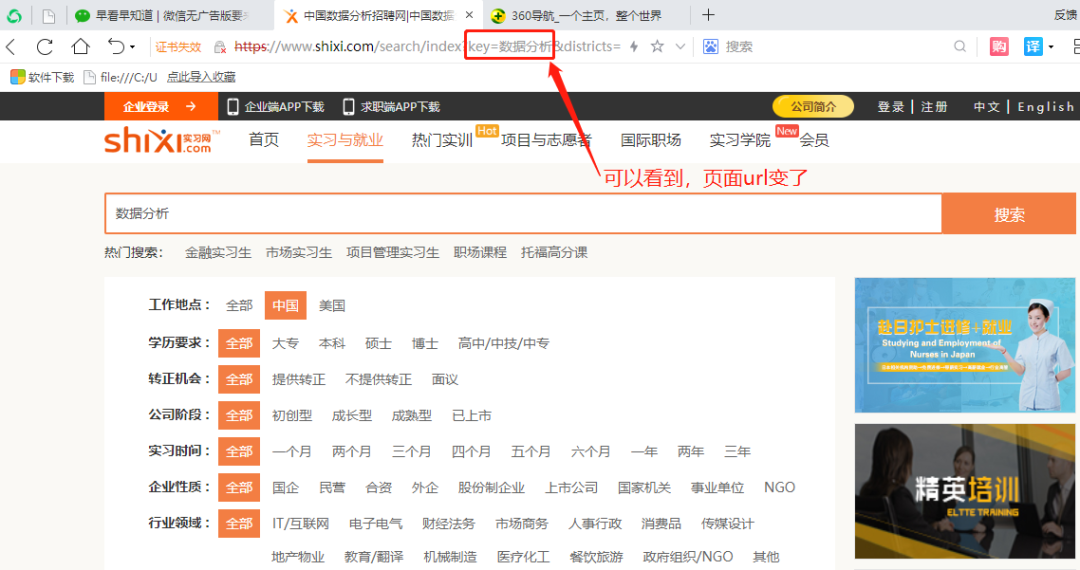
Task: Click hot search 托福高分课
Action: (x=554, y=253)
